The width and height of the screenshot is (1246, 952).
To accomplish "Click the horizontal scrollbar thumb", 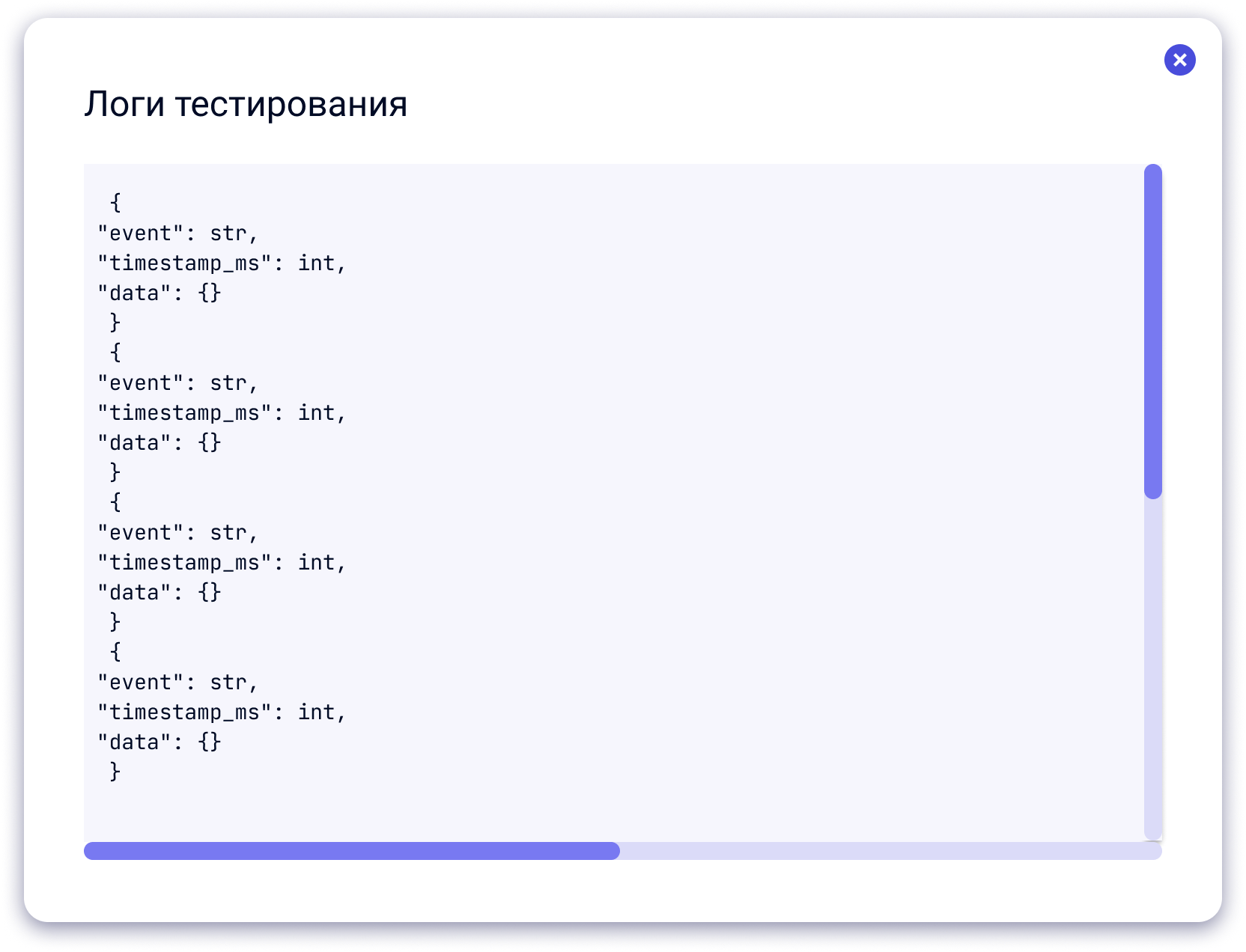I will click(x=352, y=851).
